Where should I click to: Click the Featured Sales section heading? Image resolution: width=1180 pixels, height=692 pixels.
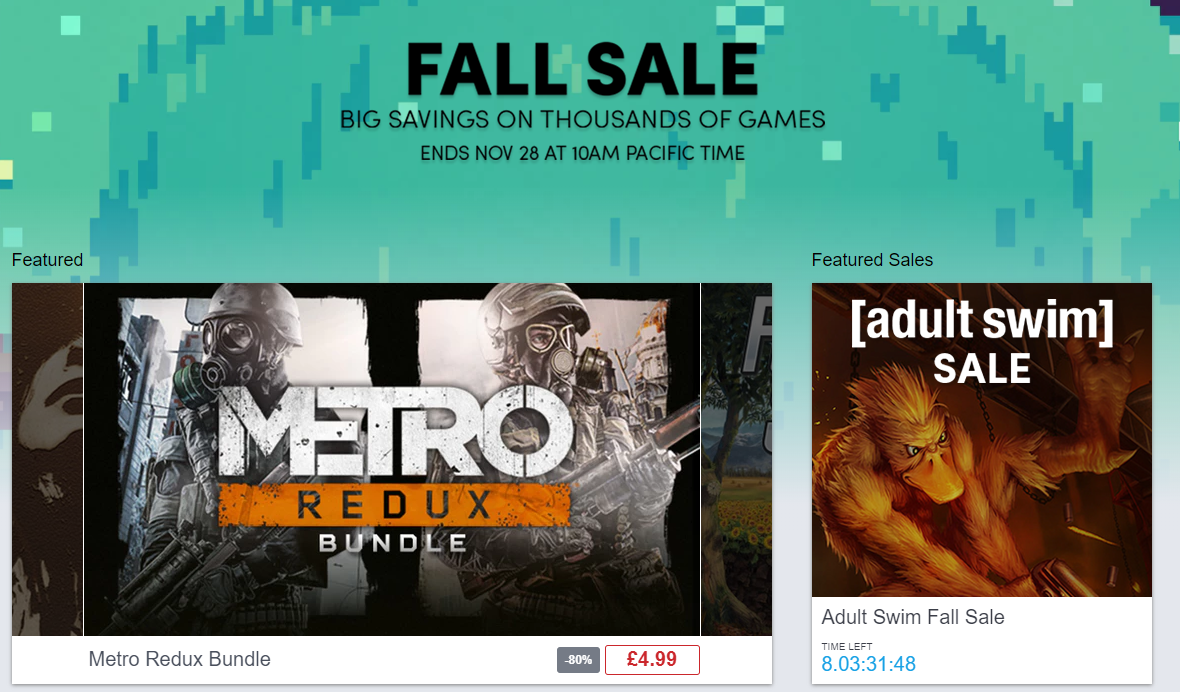click(x=872, y=260)
